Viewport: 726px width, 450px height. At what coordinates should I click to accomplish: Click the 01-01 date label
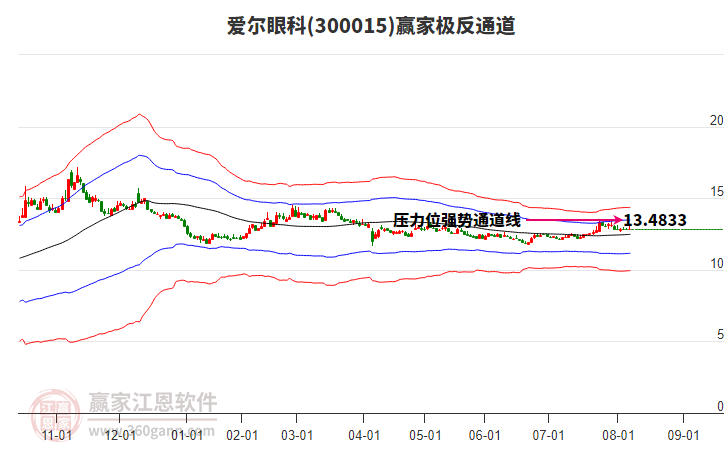point(187,436)
